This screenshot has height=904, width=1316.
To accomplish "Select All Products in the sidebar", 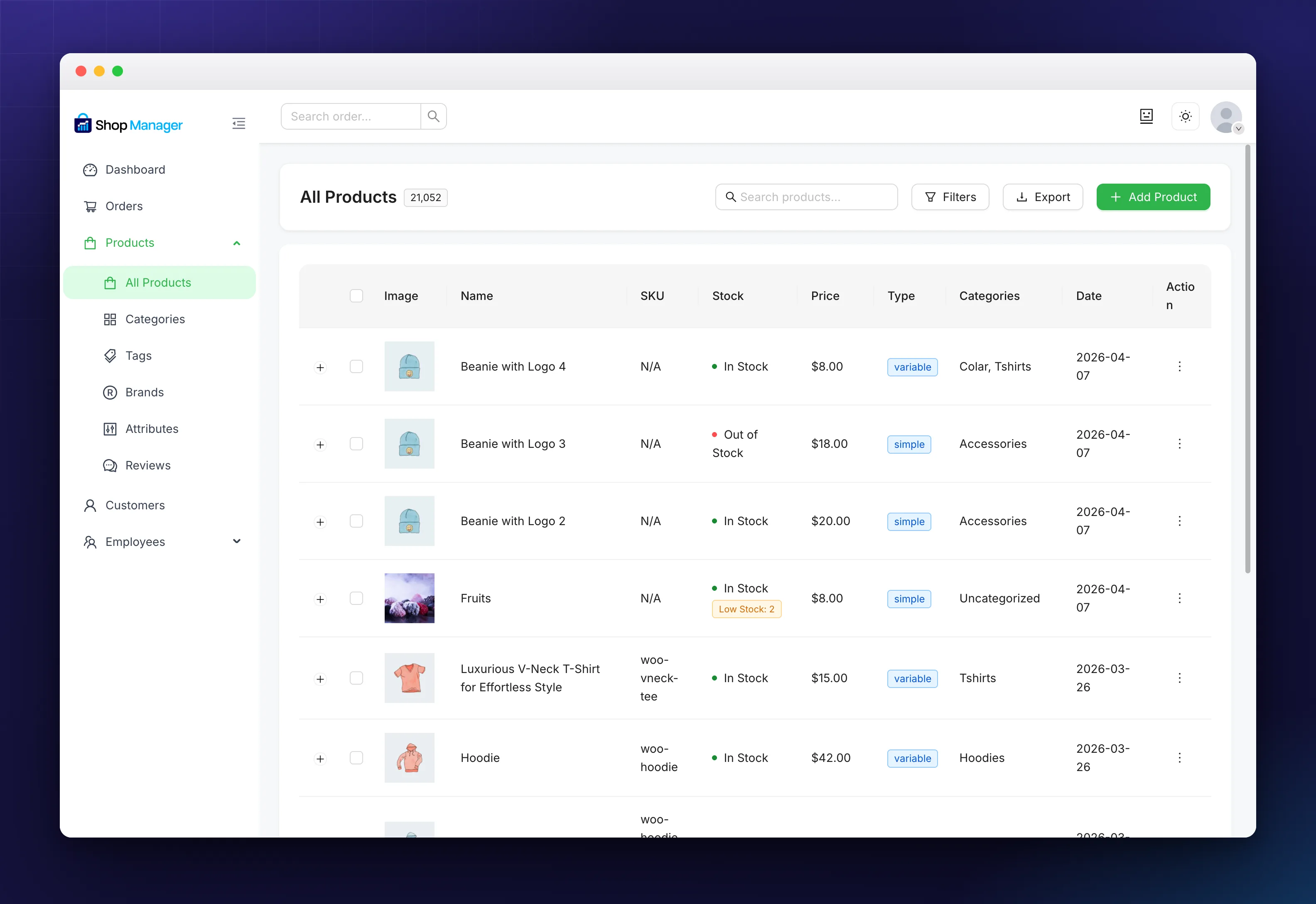I will (160, 282).
